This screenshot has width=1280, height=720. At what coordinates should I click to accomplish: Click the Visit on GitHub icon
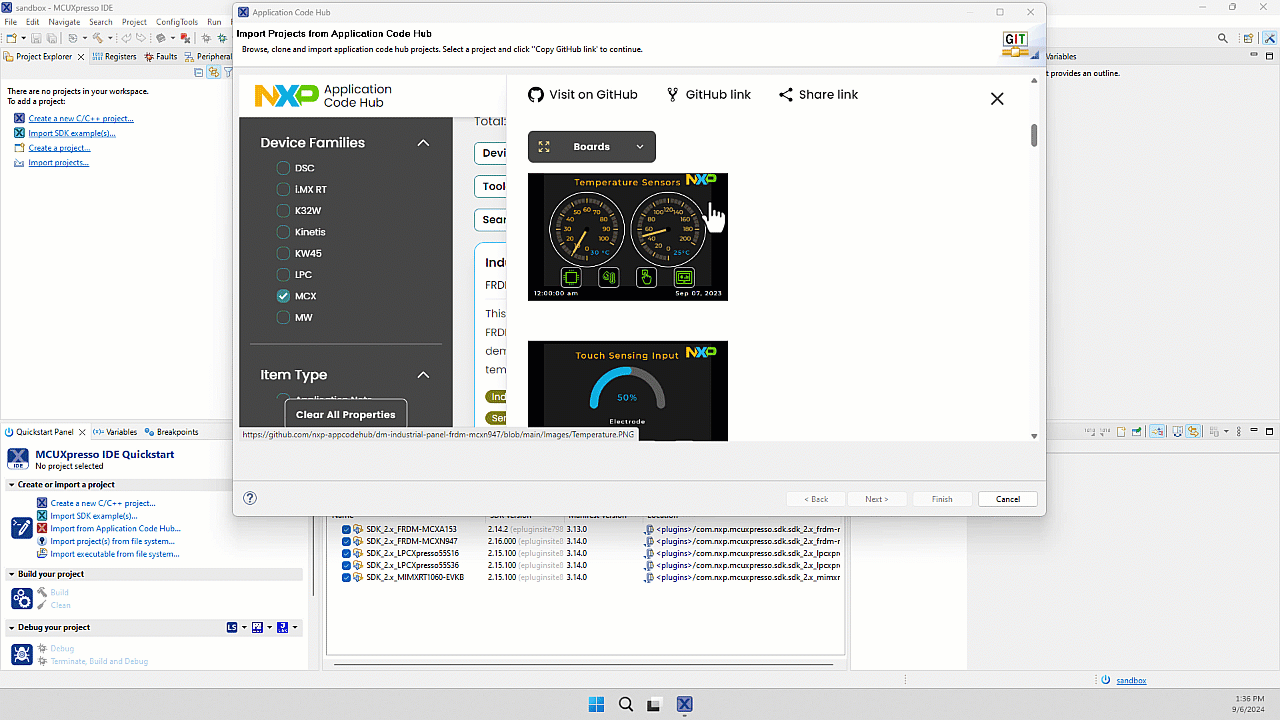[x=535, y=94]
